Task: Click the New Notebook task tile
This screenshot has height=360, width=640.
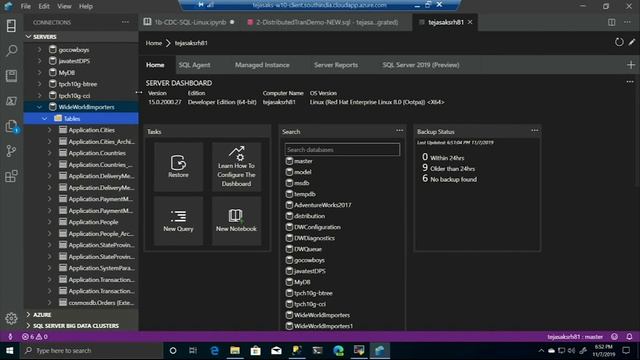Action: 236,221
